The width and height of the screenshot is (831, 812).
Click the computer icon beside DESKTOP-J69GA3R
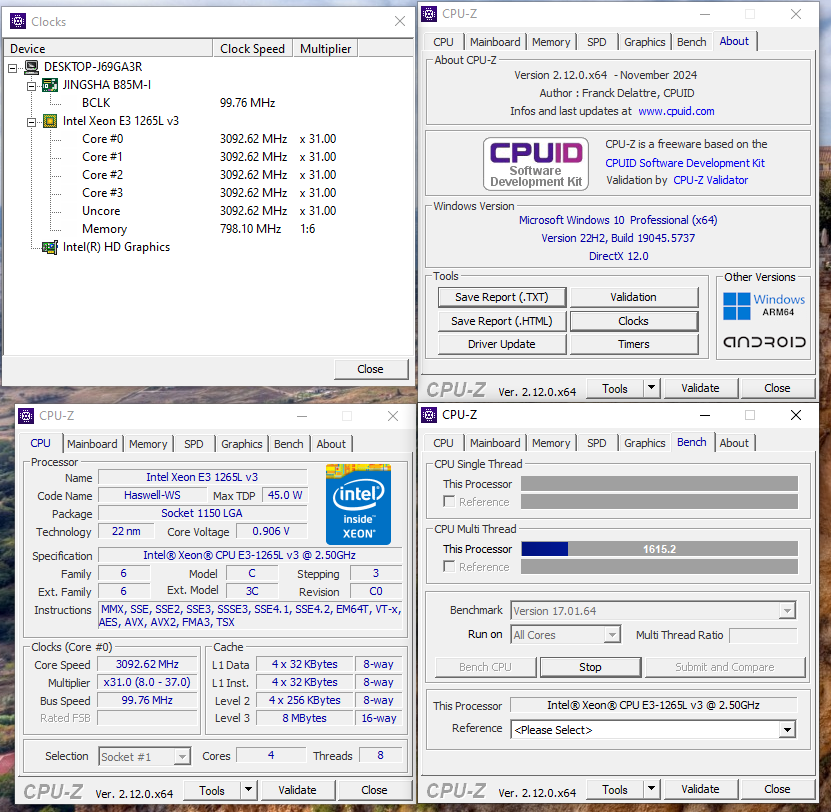31,67
